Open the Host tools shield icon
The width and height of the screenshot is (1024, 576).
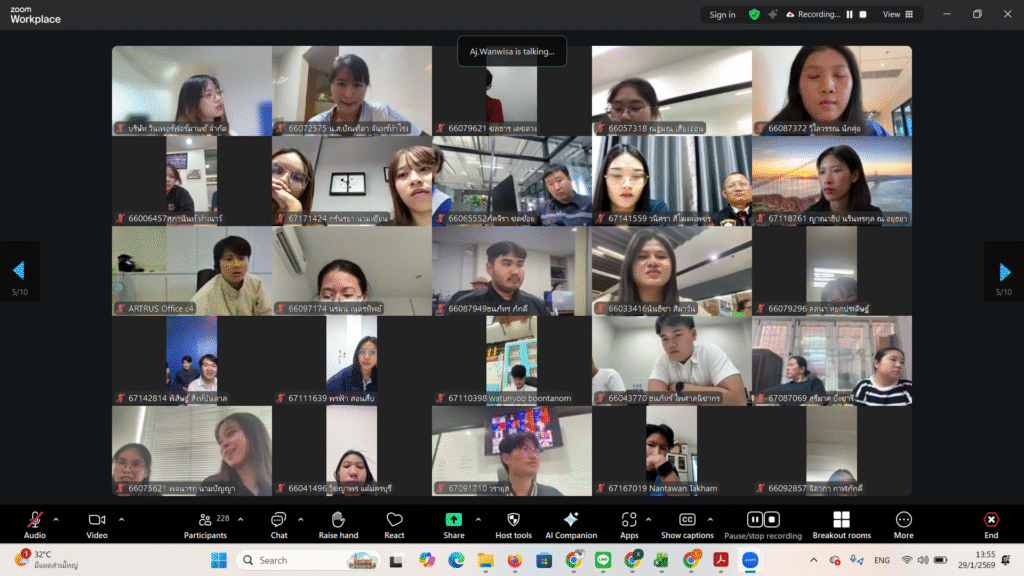point(513,520)
